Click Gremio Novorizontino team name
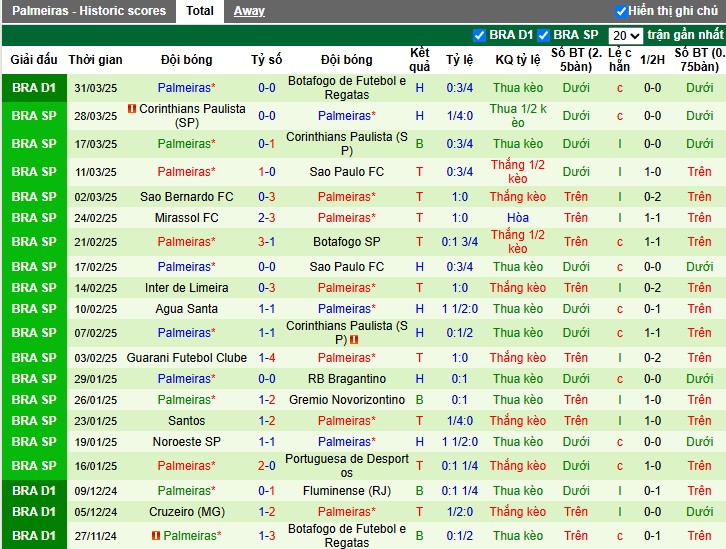Image resolution: width=726 pixels, height=549 pixels. [x=347, y=399]
